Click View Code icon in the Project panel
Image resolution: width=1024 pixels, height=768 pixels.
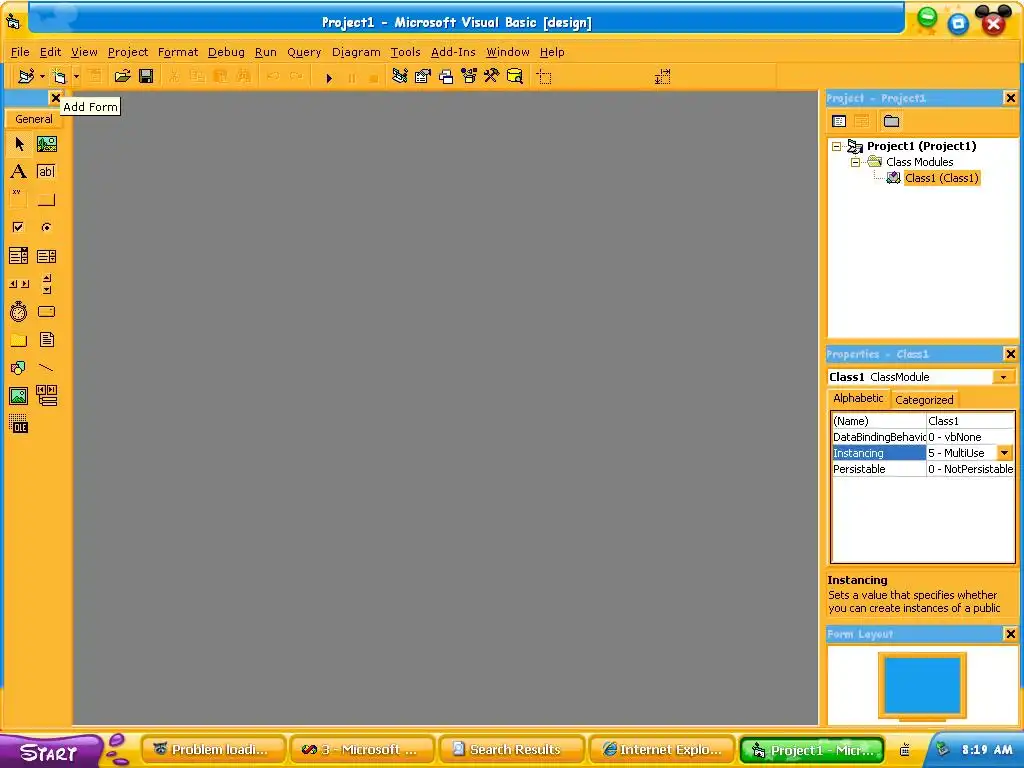coord(839,121)
